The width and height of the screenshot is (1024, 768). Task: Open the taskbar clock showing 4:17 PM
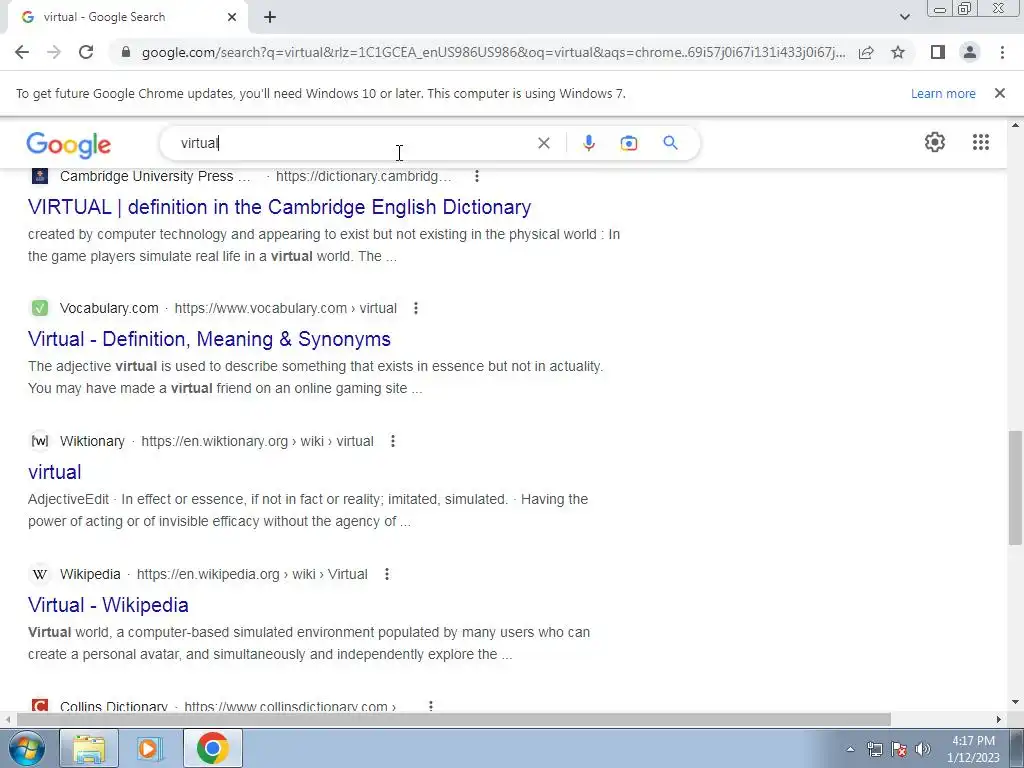[973, 749]
